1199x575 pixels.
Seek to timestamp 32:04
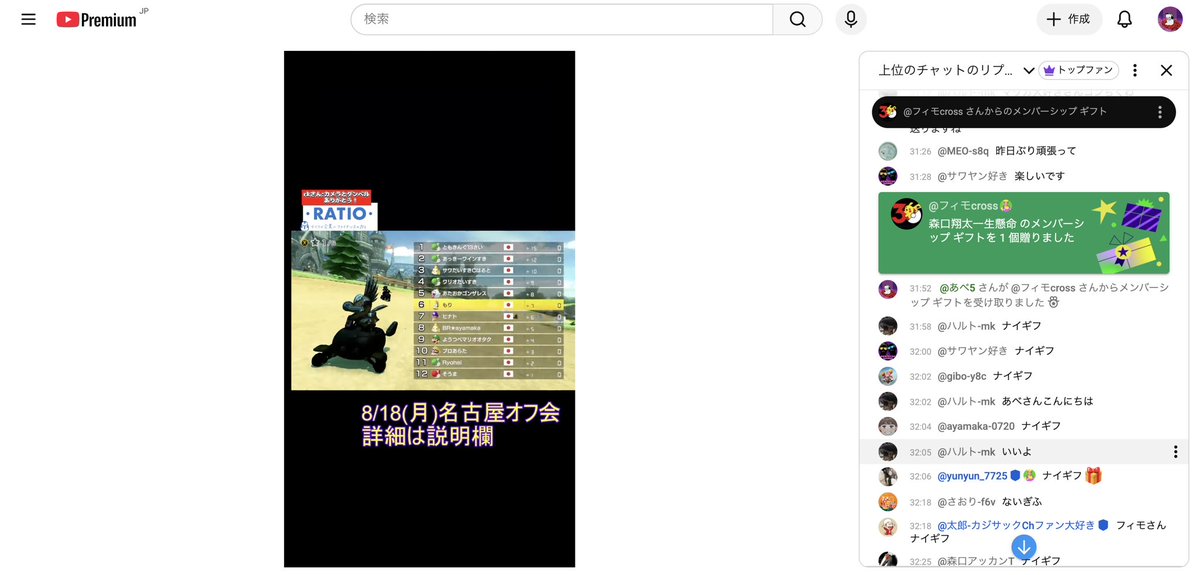(920, 427)
